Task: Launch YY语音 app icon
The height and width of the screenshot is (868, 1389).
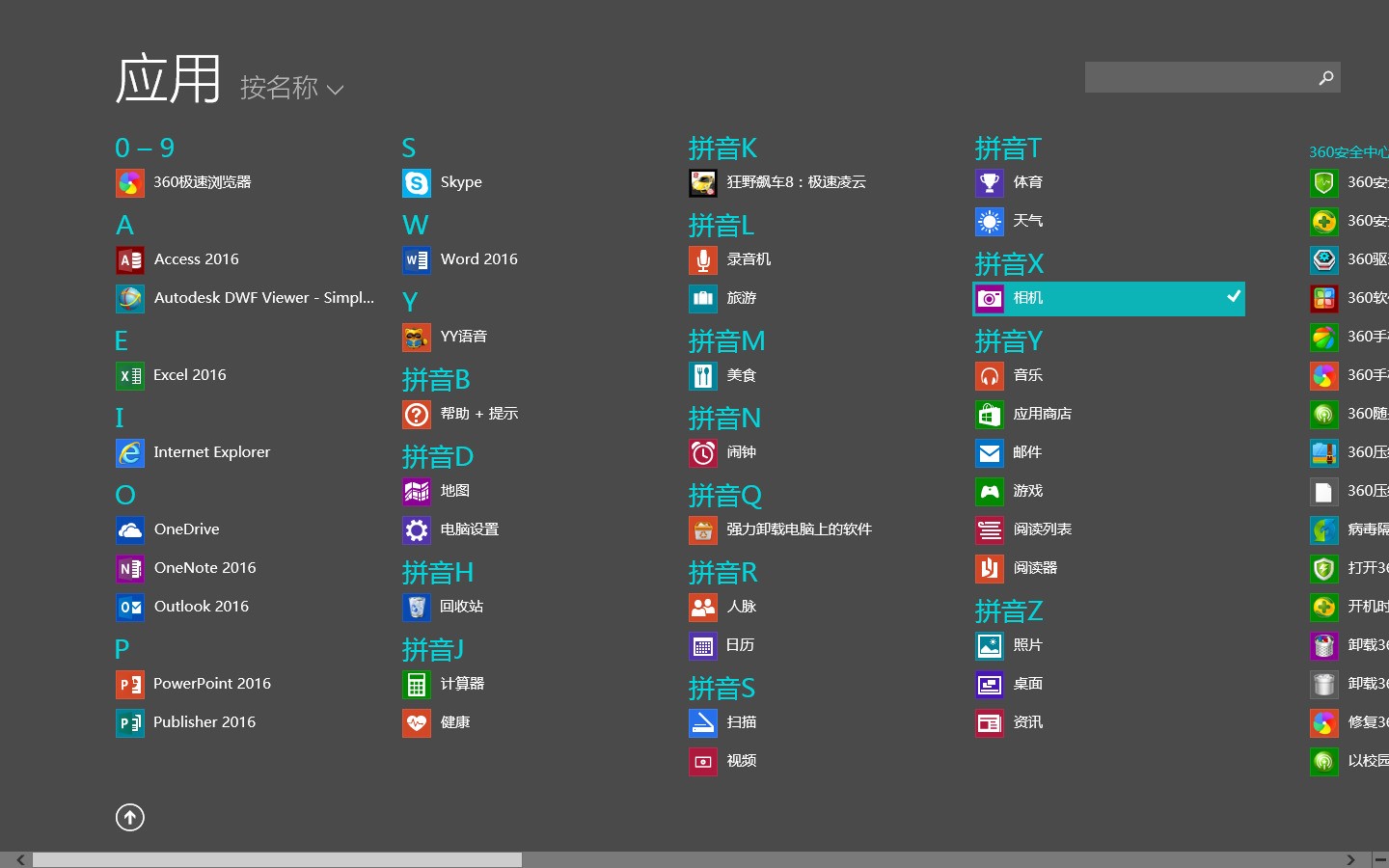Action: [x=417, y=337]
